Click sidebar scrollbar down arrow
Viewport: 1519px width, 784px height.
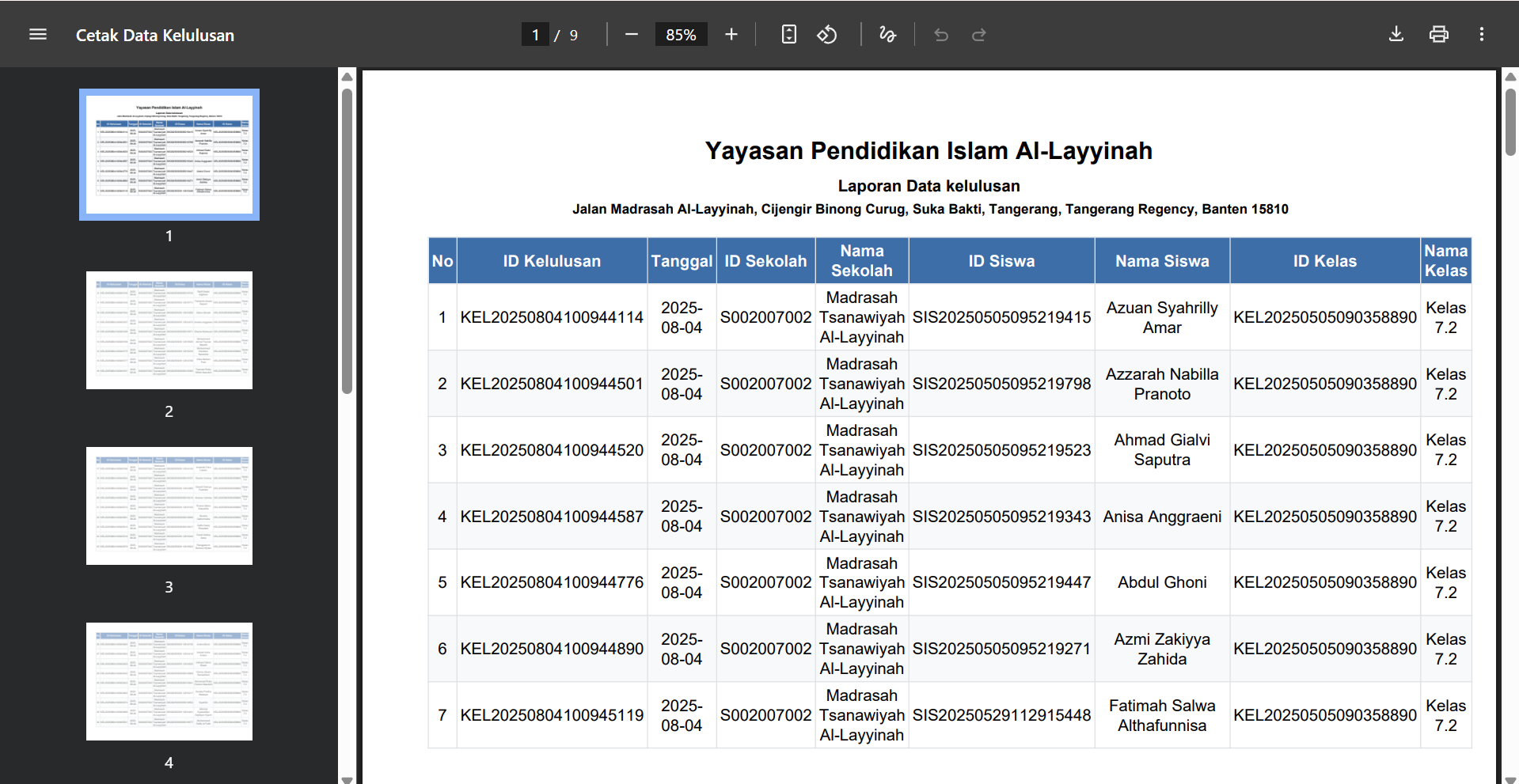point(347,778)
